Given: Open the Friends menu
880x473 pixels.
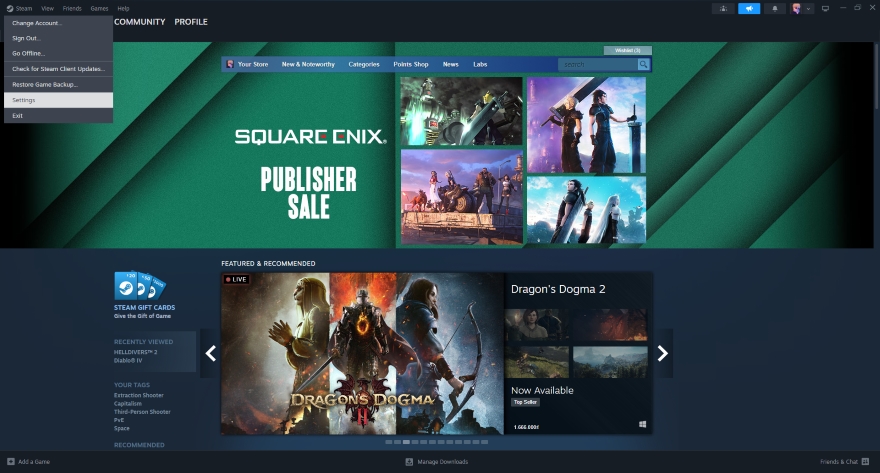Looking at the screenshot, I should 72,8.
